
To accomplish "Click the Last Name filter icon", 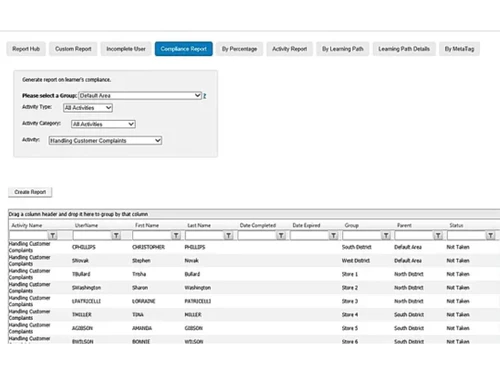I will click(228, 236).
